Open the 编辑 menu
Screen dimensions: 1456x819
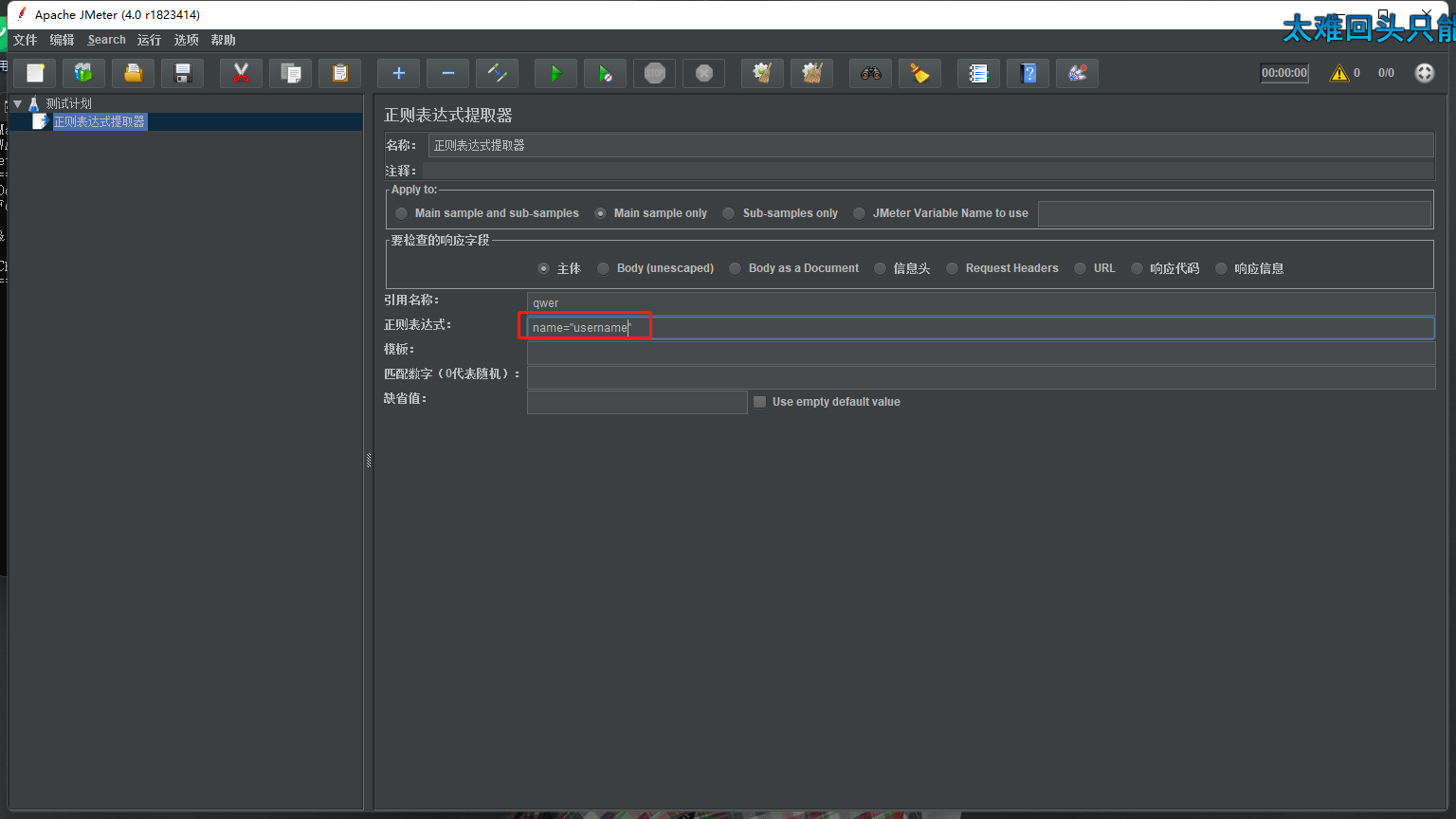[62, 40]
